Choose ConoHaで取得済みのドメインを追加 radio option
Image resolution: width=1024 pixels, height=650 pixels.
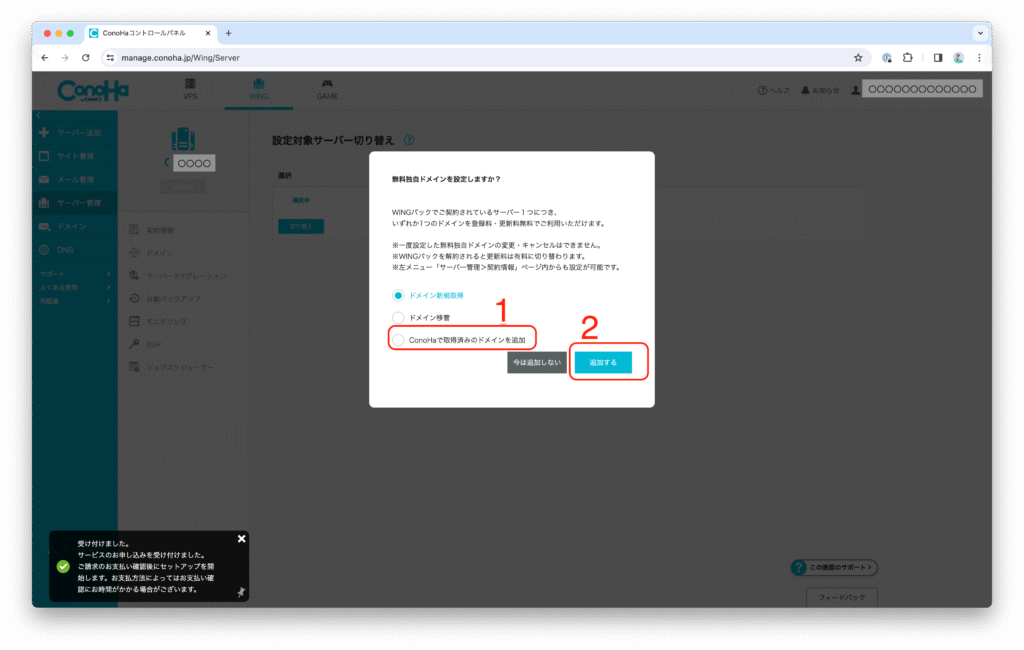398,340
